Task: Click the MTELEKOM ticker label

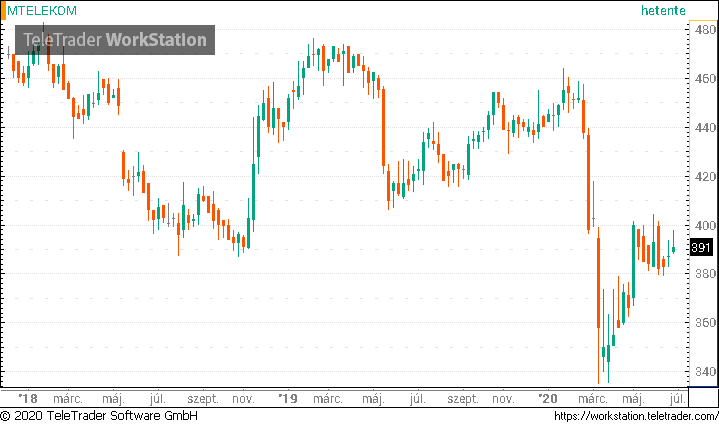Action: (42, 11)
